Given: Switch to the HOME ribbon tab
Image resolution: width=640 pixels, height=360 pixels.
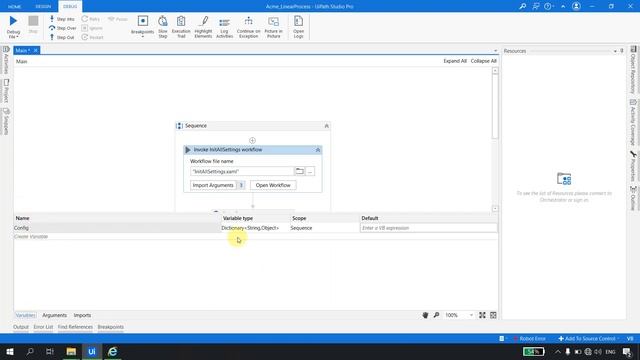Looking at the screenshot, I should pyautogui.click(x=14, y=7).
